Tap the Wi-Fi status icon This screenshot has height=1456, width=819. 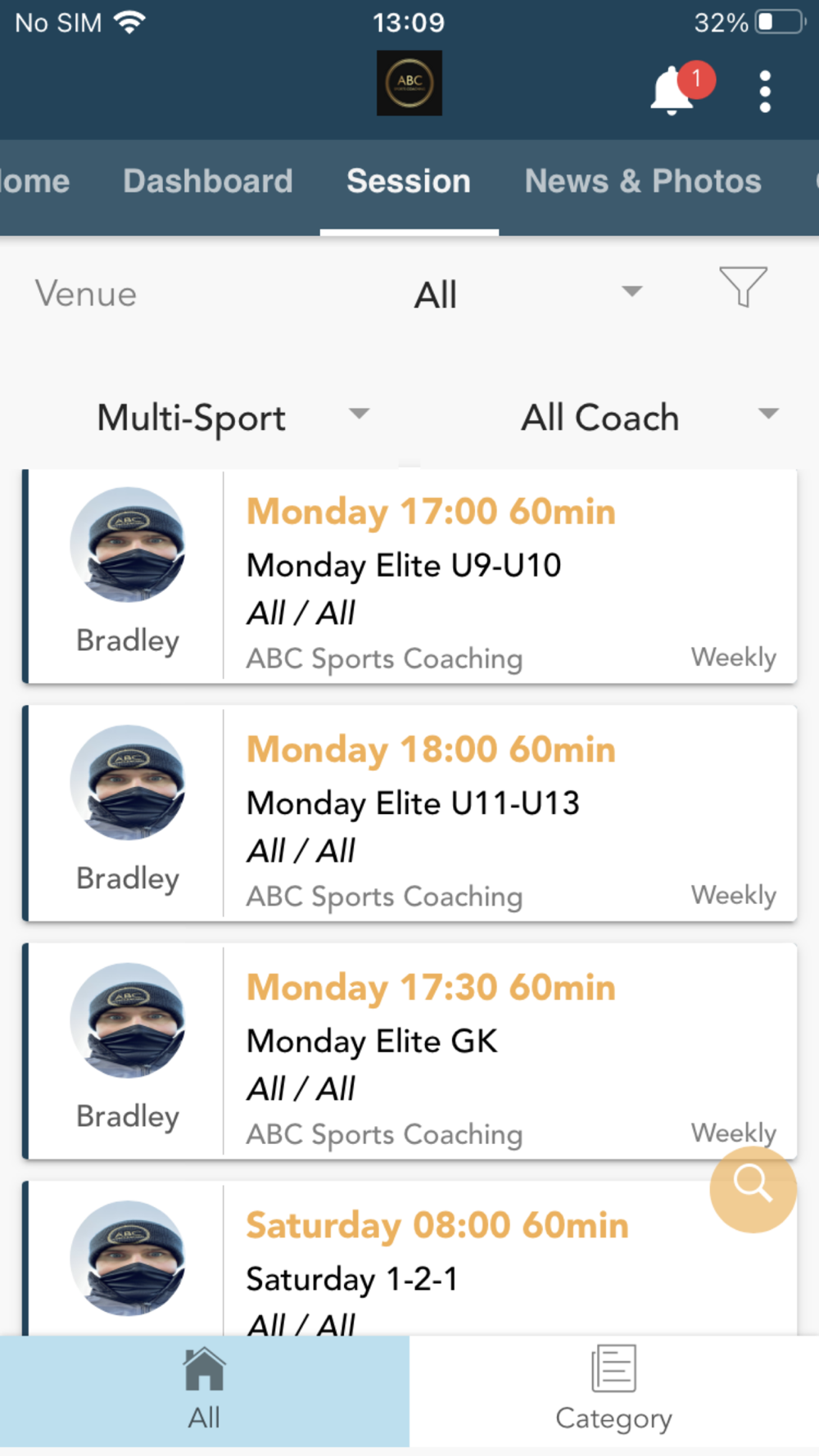(129, 22)
